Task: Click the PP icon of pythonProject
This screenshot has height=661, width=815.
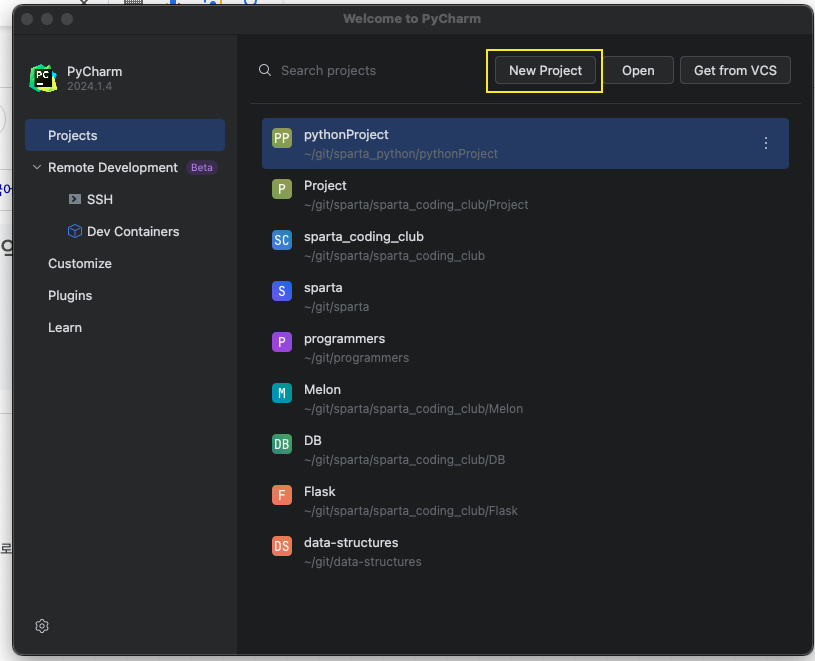Action: 282,138
